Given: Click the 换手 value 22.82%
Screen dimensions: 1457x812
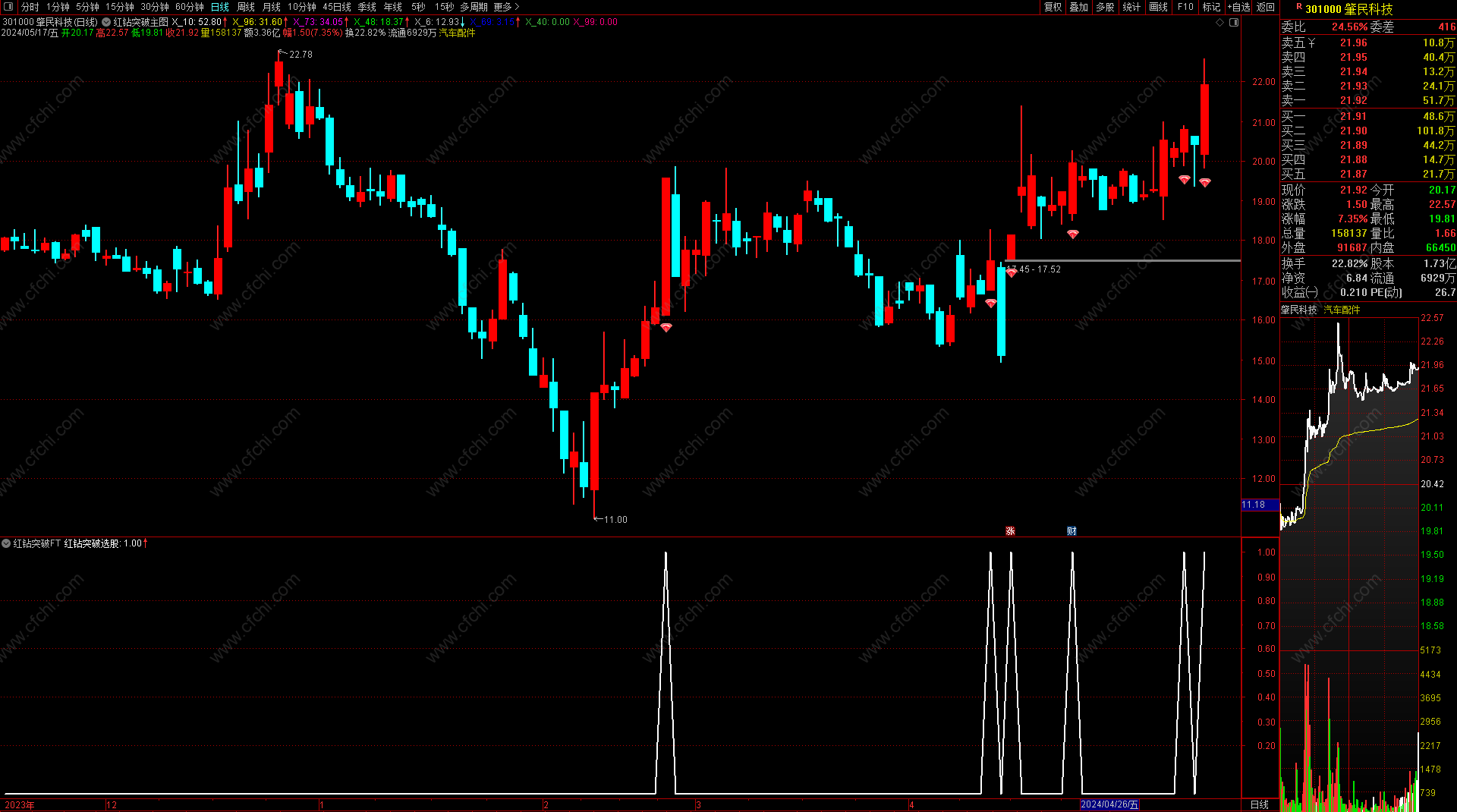Looking at the screenshot, I should (1350, 263).
